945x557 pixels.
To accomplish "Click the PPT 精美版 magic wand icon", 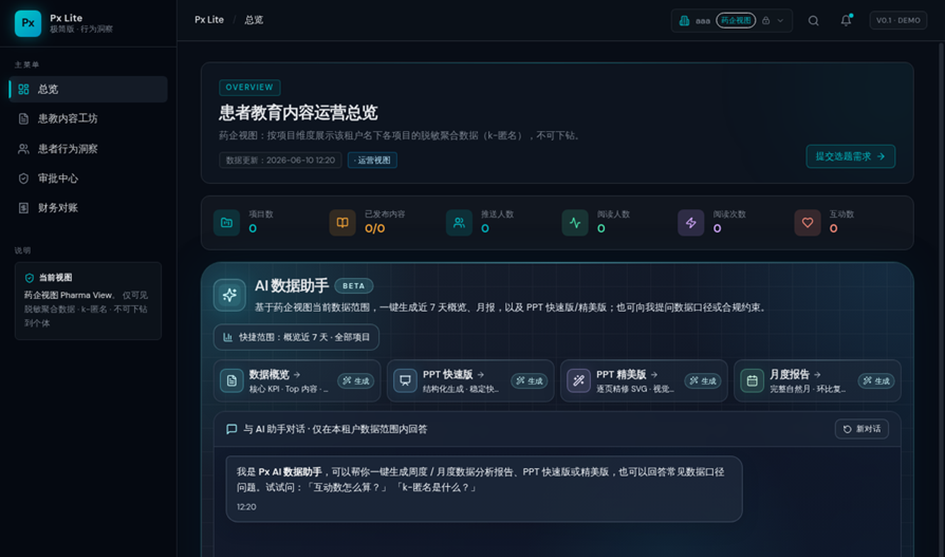I will tap(579, 381).
